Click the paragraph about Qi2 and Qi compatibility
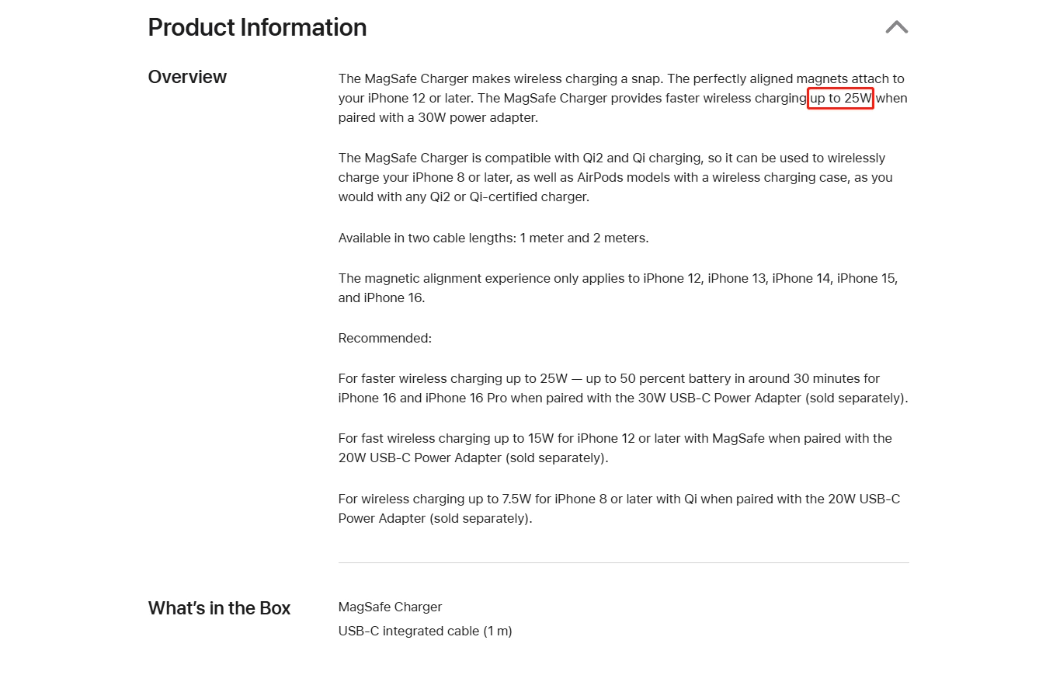This screenshot has height=675, width=1046. 615,177
